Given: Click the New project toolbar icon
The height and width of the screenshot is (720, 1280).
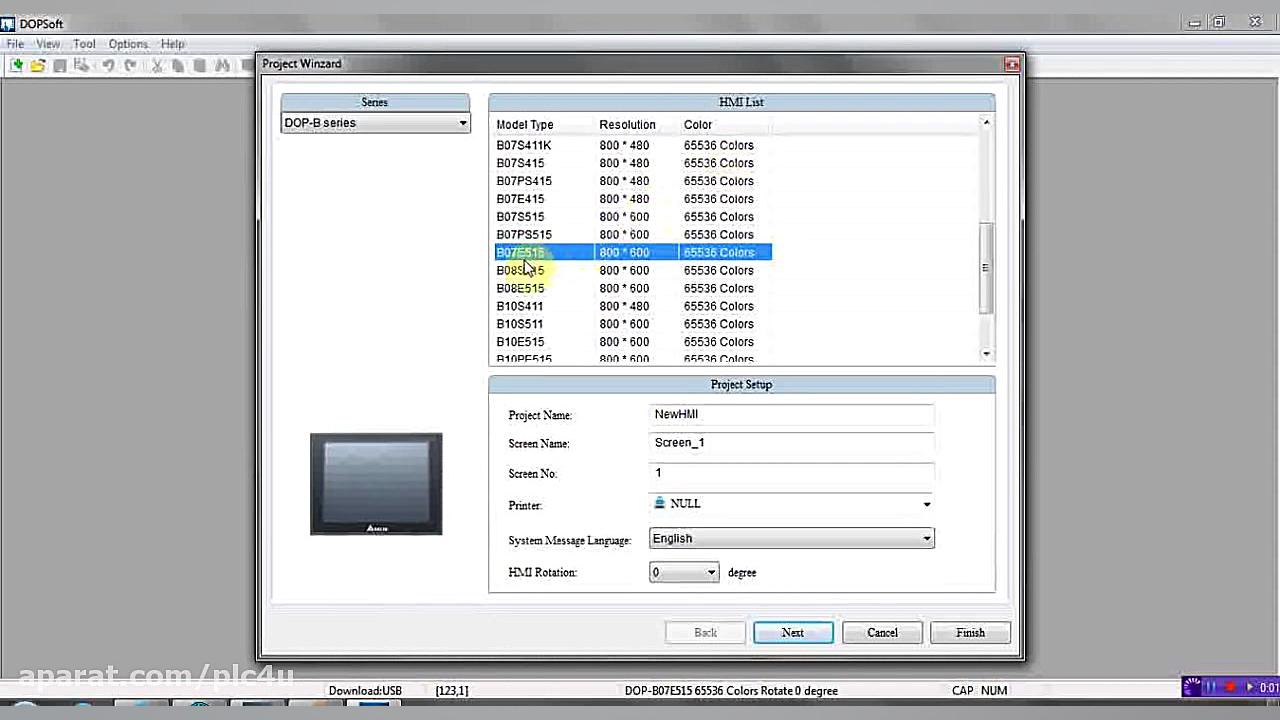Looking at the screenshot, I should [x=16, y=65].
